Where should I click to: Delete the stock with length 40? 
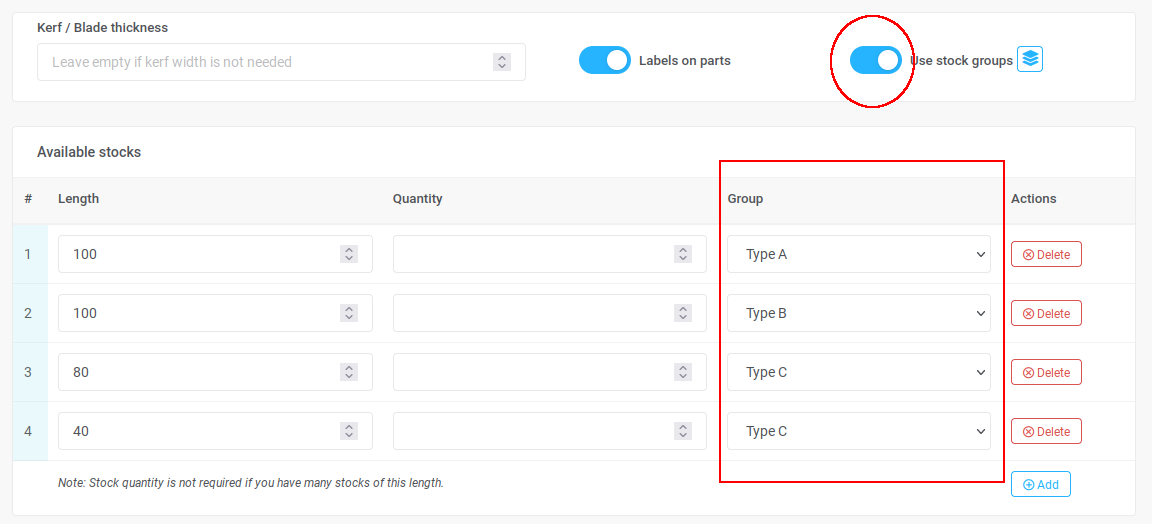1046,431
